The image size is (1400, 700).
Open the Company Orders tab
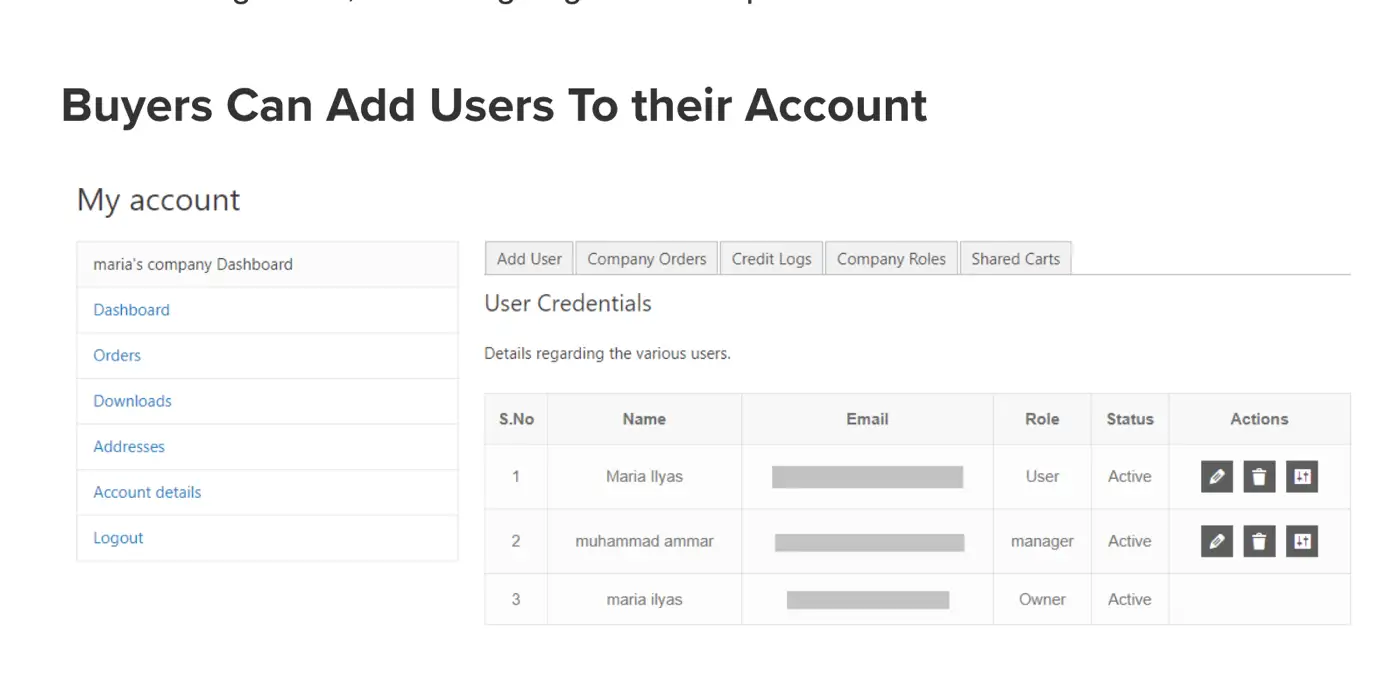646,258
